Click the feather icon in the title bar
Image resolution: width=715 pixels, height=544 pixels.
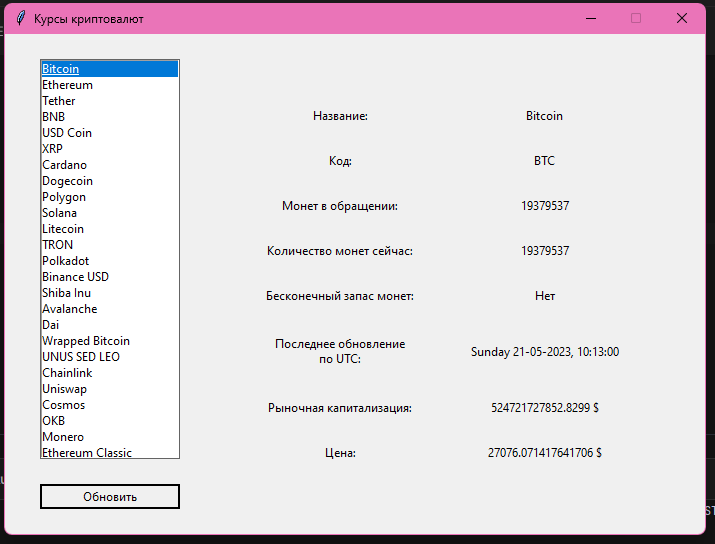[21, 18]
